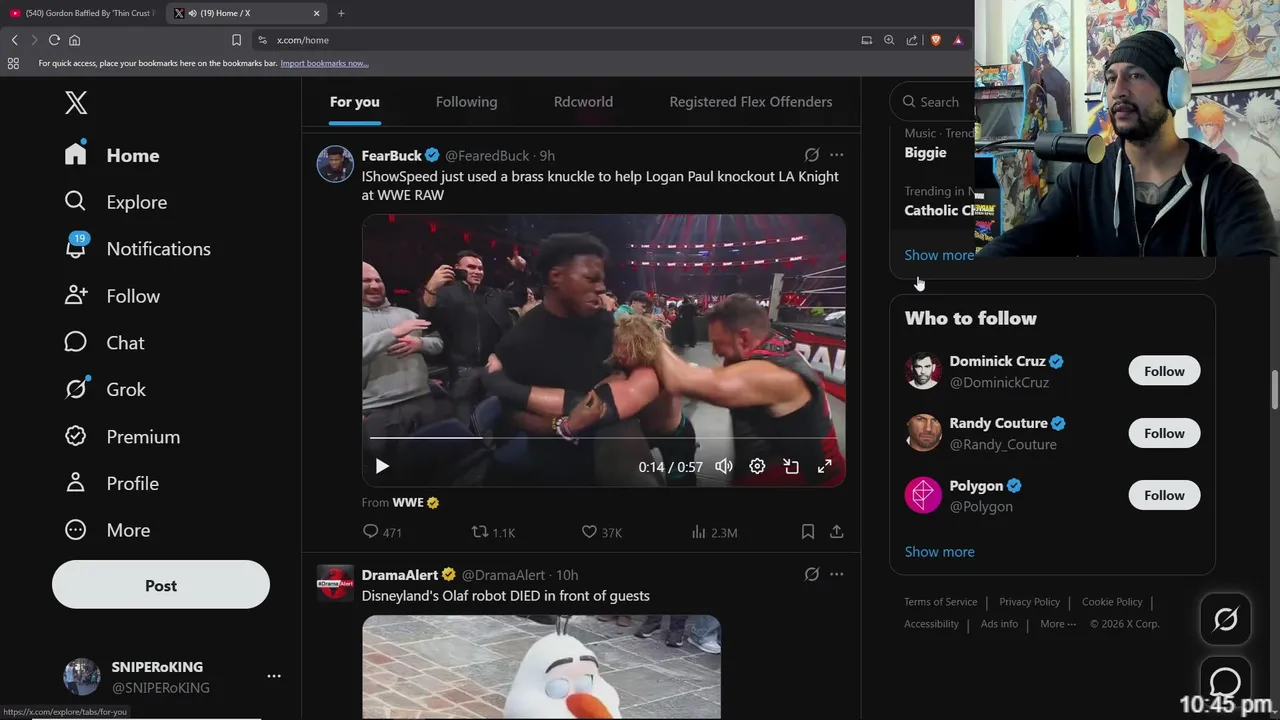Click the X logo in sidebar
Viewport: 1280px width, 720px height.
(x=76, y=102)
